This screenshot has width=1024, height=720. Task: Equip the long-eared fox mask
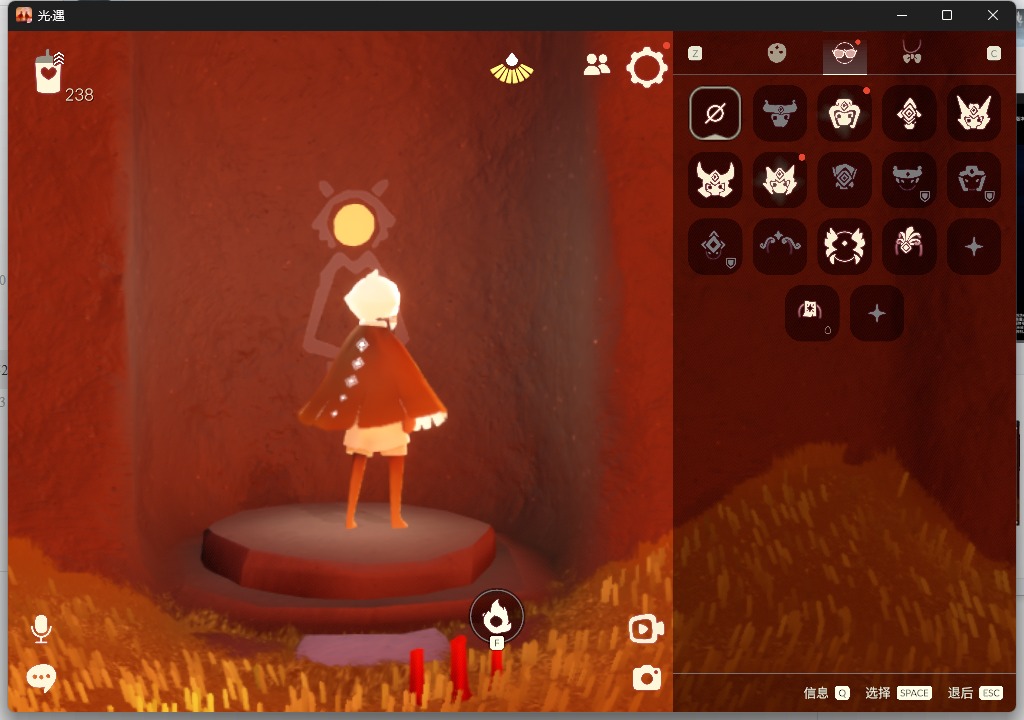[x=973, y=113]
